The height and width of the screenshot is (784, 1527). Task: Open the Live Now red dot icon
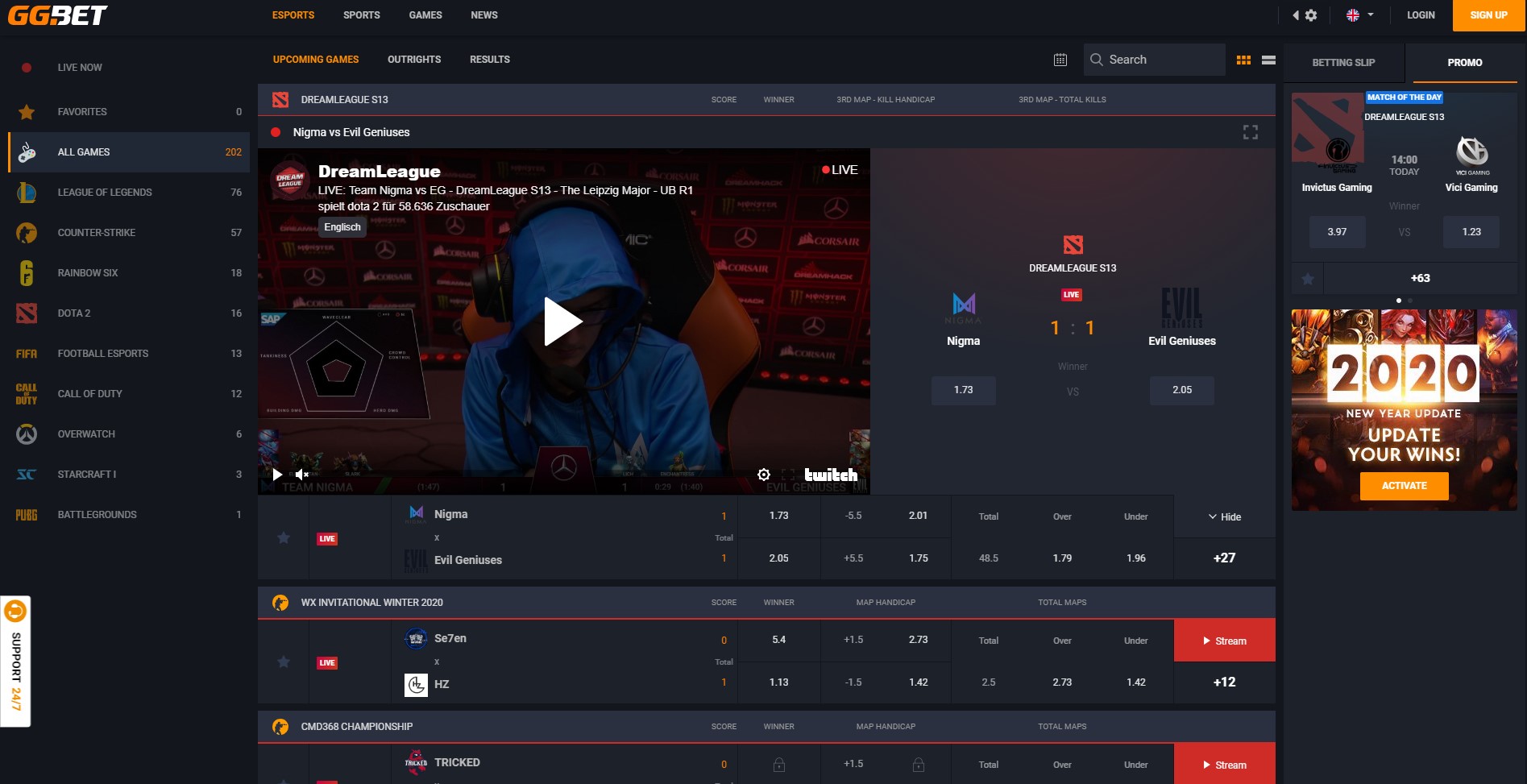click(x=27, y=68)
